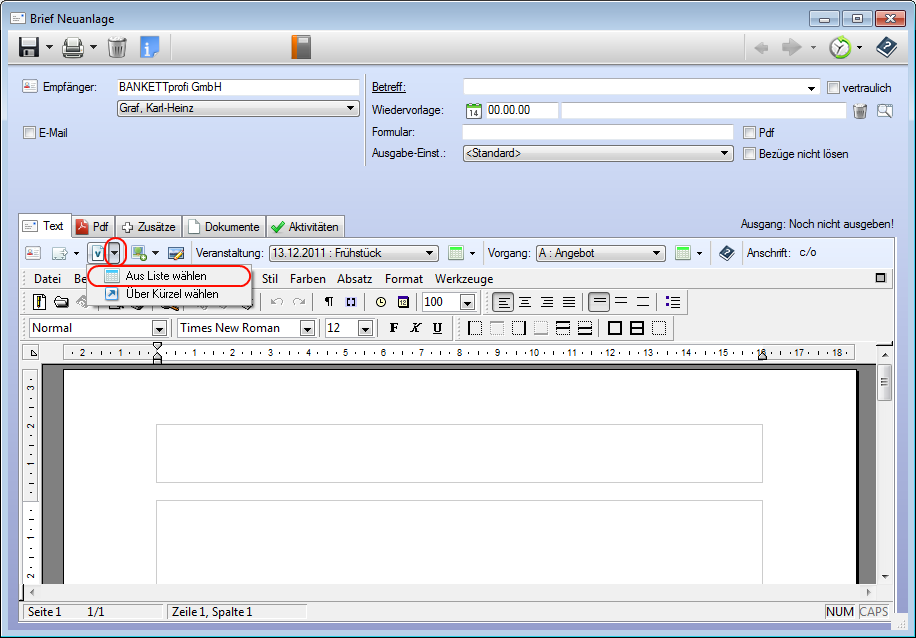Enable the vertraulich checkbox
The image size is (916, 638).
(834, 88)
